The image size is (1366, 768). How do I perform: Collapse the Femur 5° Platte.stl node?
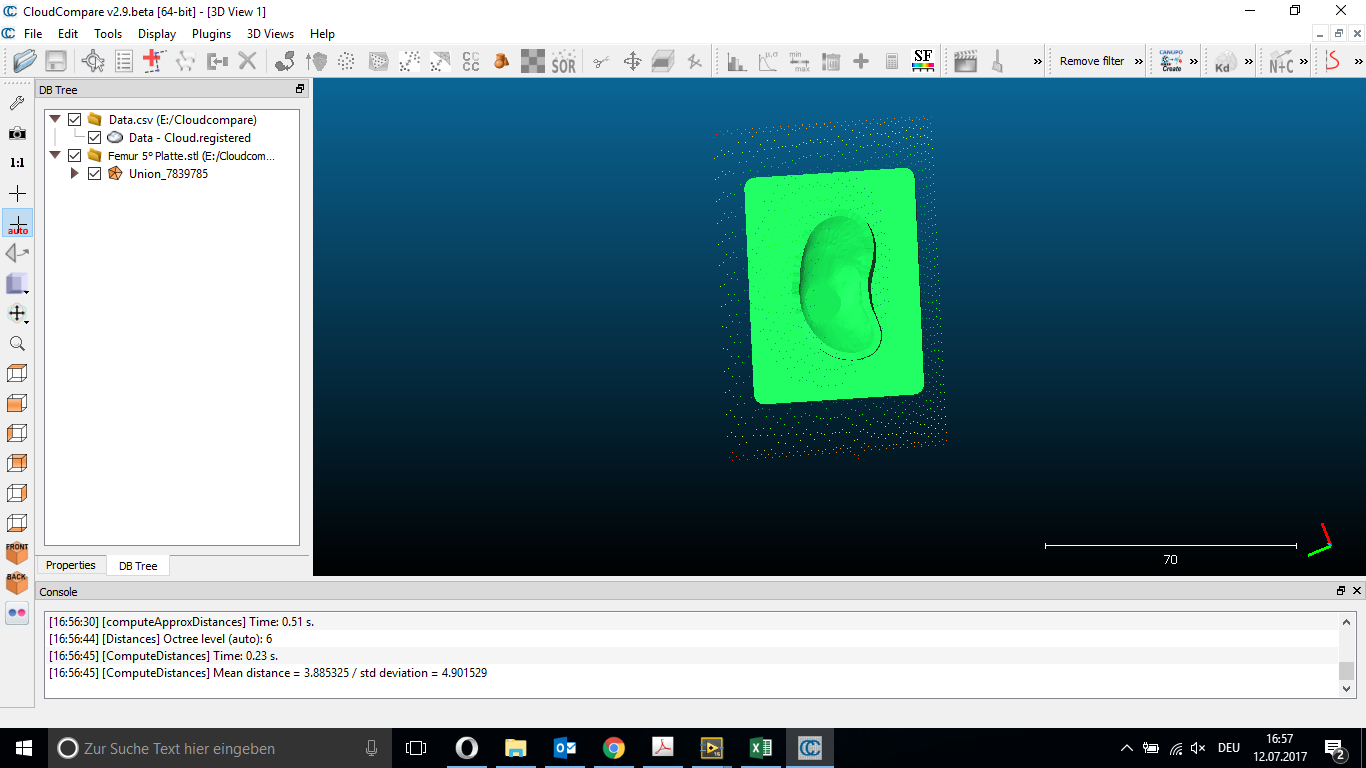(x=55, y=156)
